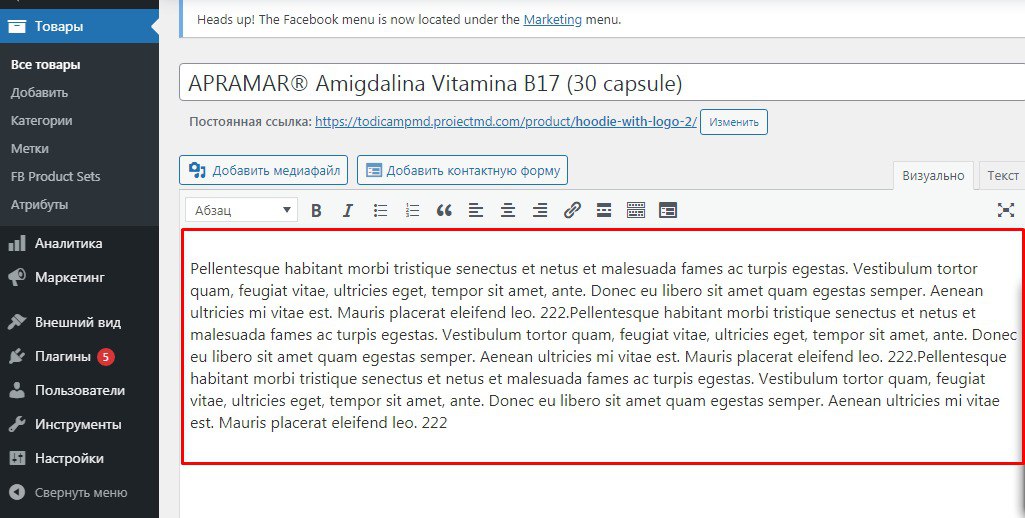Viewport: 1025px width, 518px height.
Task: Open the Внешний вид menu
Action: [79, 322]
